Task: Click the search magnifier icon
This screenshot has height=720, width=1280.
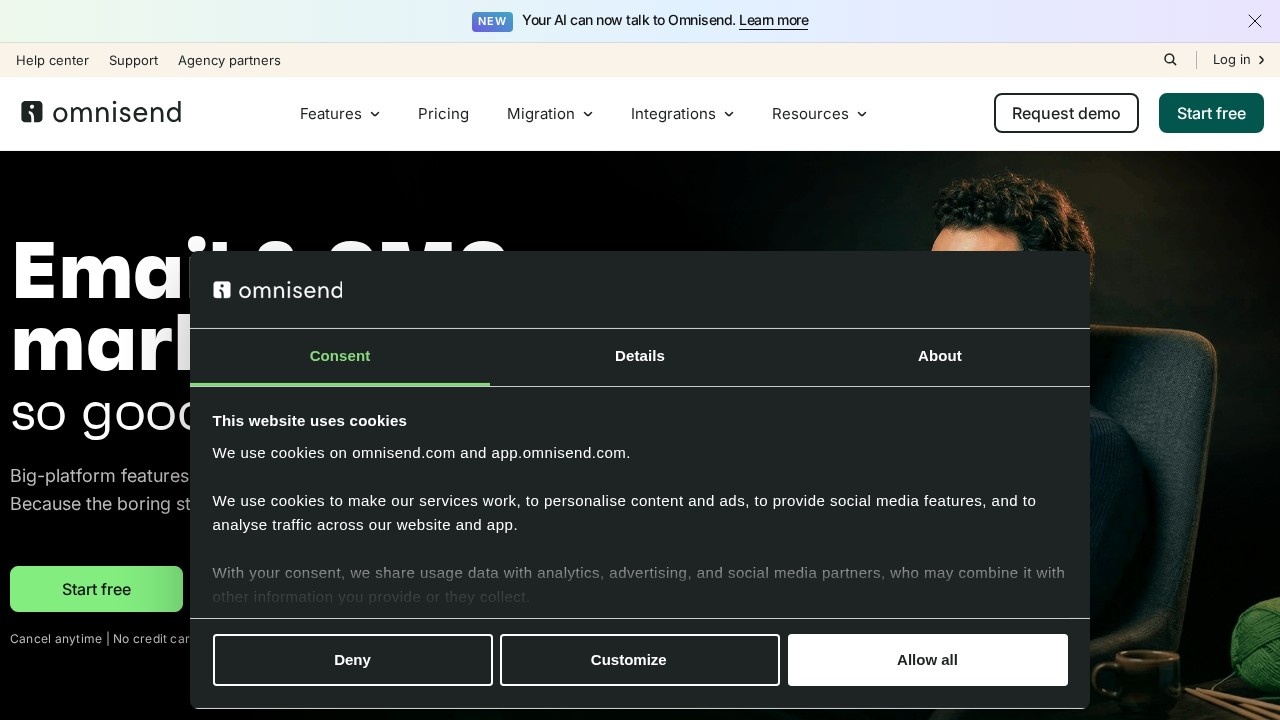Action: point(1170,60)
